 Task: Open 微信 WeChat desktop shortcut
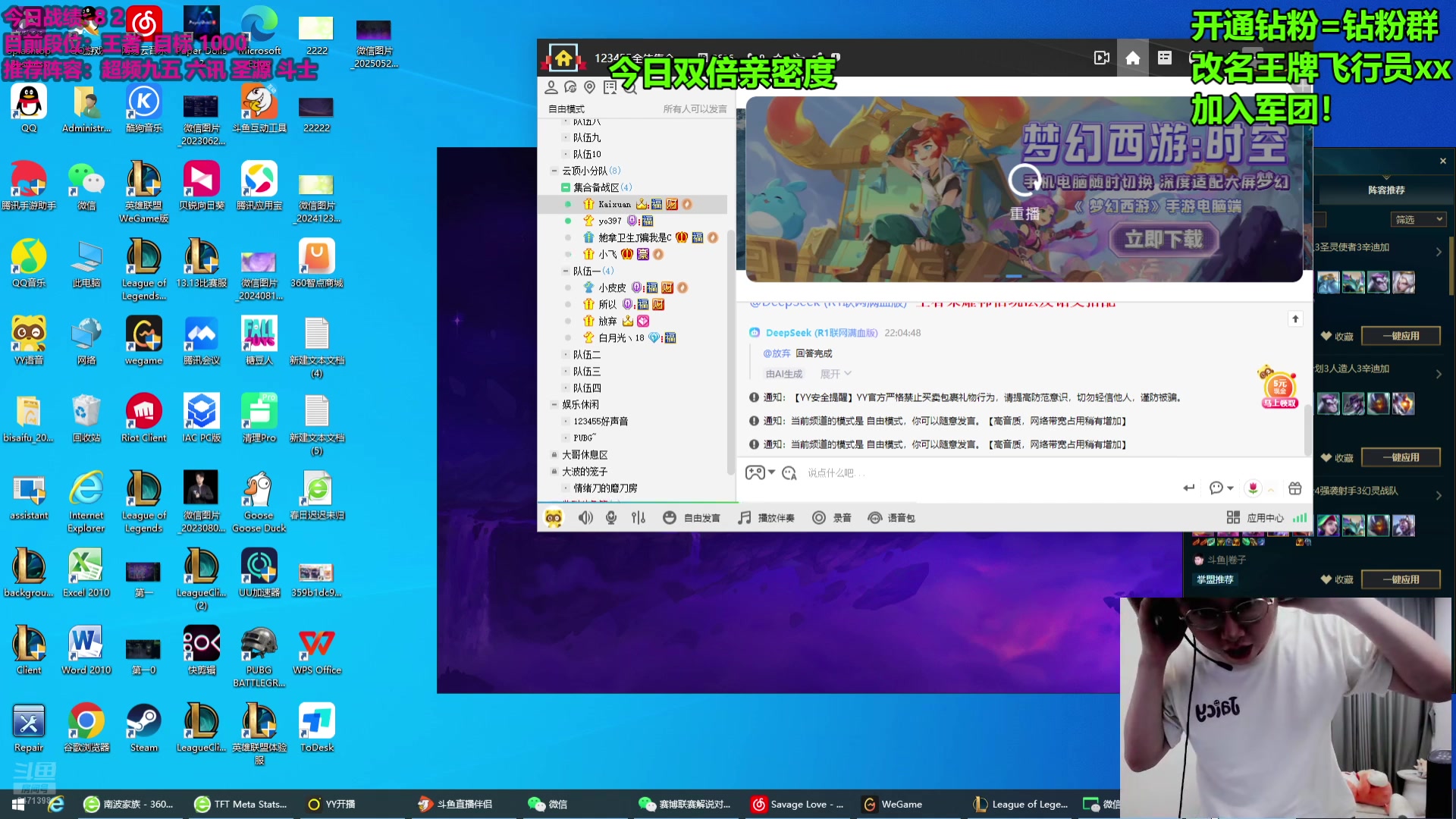86,187
